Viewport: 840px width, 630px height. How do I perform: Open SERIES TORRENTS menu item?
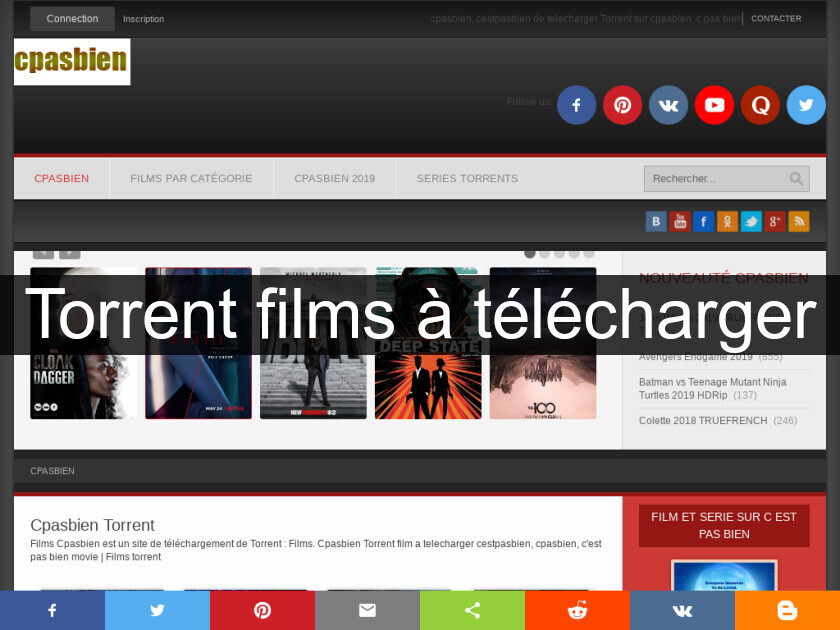[468, 178]
